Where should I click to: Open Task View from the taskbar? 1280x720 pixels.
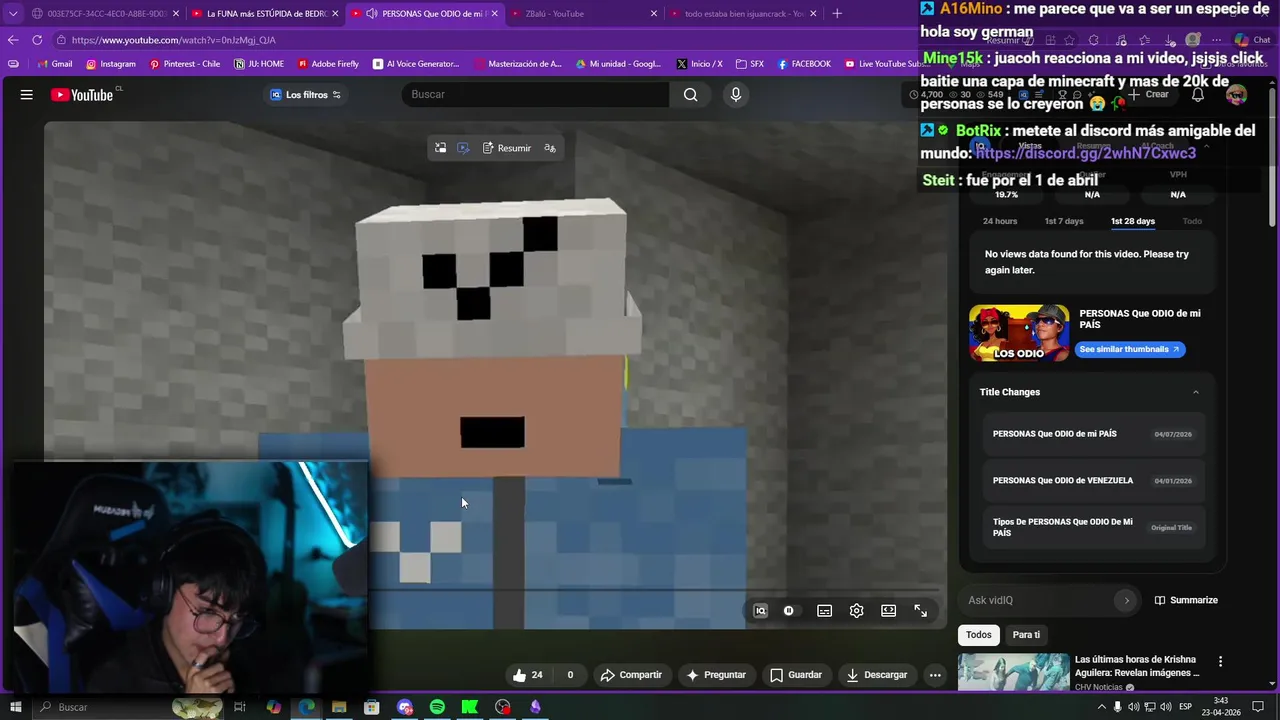tap(240, 707)
